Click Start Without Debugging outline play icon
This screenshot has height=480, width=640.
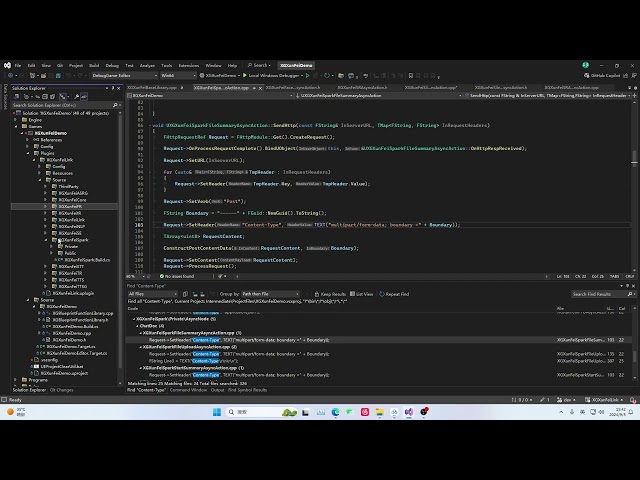308,76
